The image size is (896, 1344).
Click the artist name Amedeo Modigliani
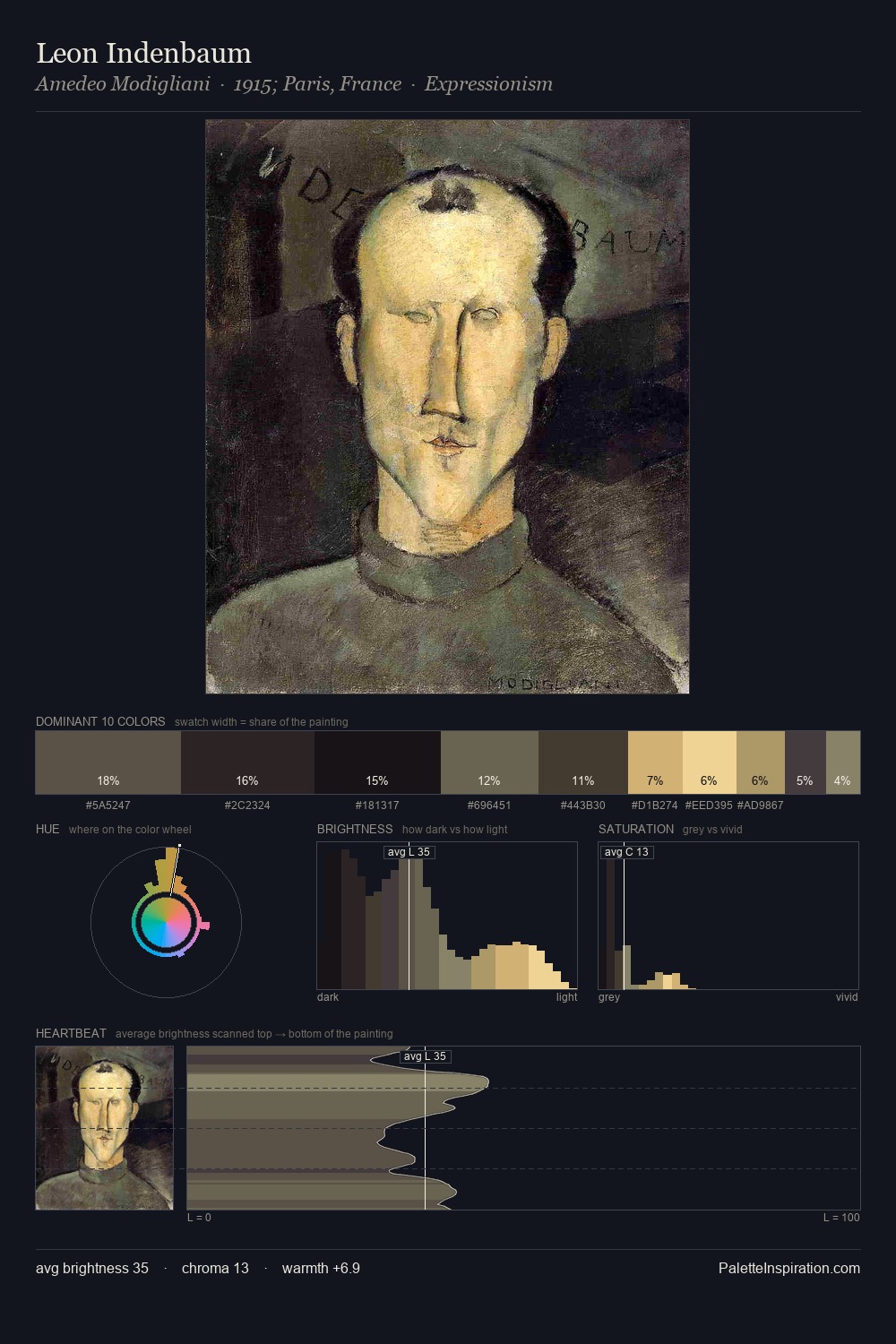pyautogui.click(x=123, y=84)
